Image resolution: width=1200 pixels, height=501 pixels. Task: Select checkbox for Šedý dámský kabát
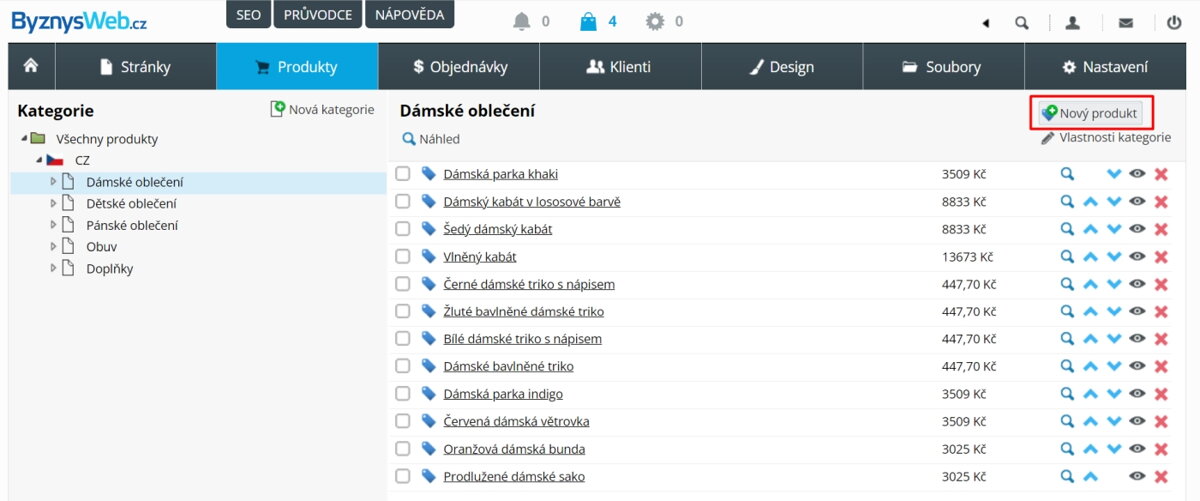[402, 229]
